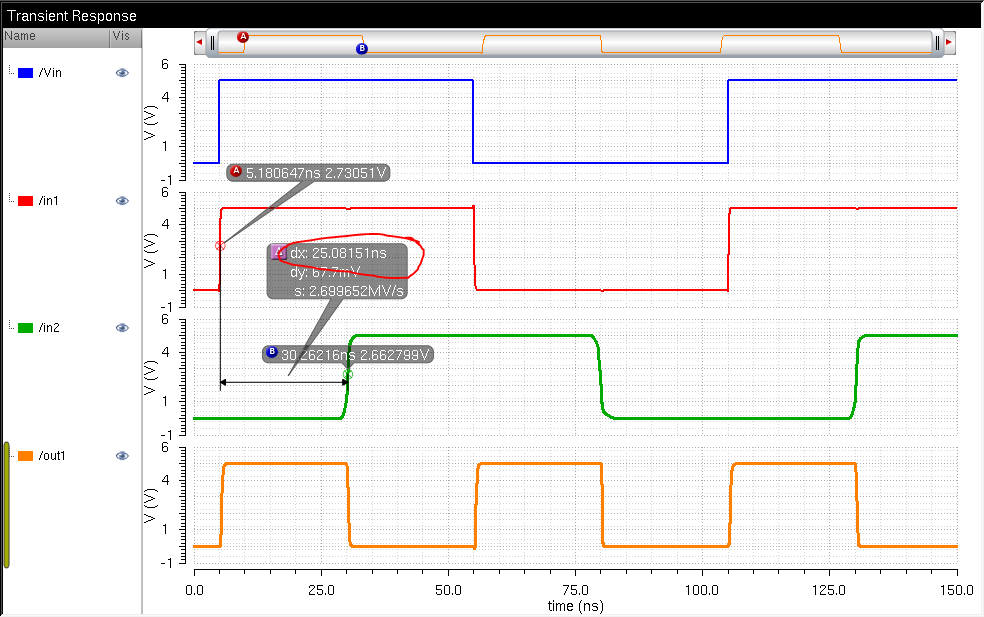Click the yellow strip selection handle beside /out1
This screenshot has height=617, width=984.
[x=7, y=505]
